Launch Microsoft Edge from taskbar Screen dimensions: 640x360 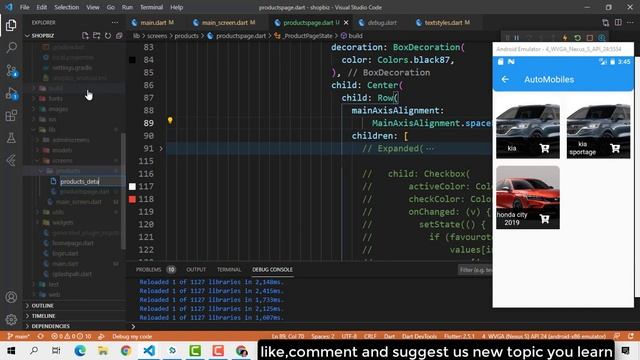(80, 351)
